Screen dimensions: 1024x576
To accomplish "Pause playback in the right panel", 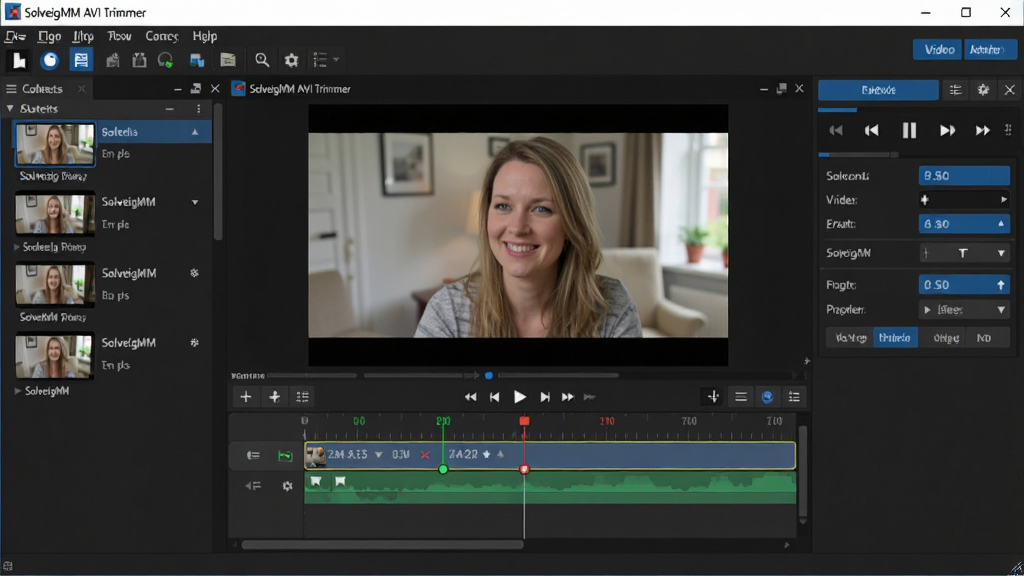I will click(909, 131).
